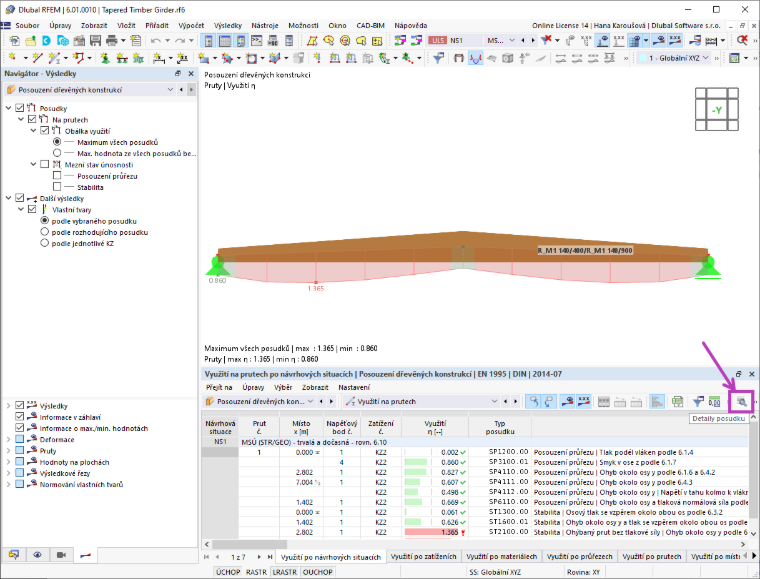Click the Přejít na table menu
760x579 pixels.
tap(219, 388)
